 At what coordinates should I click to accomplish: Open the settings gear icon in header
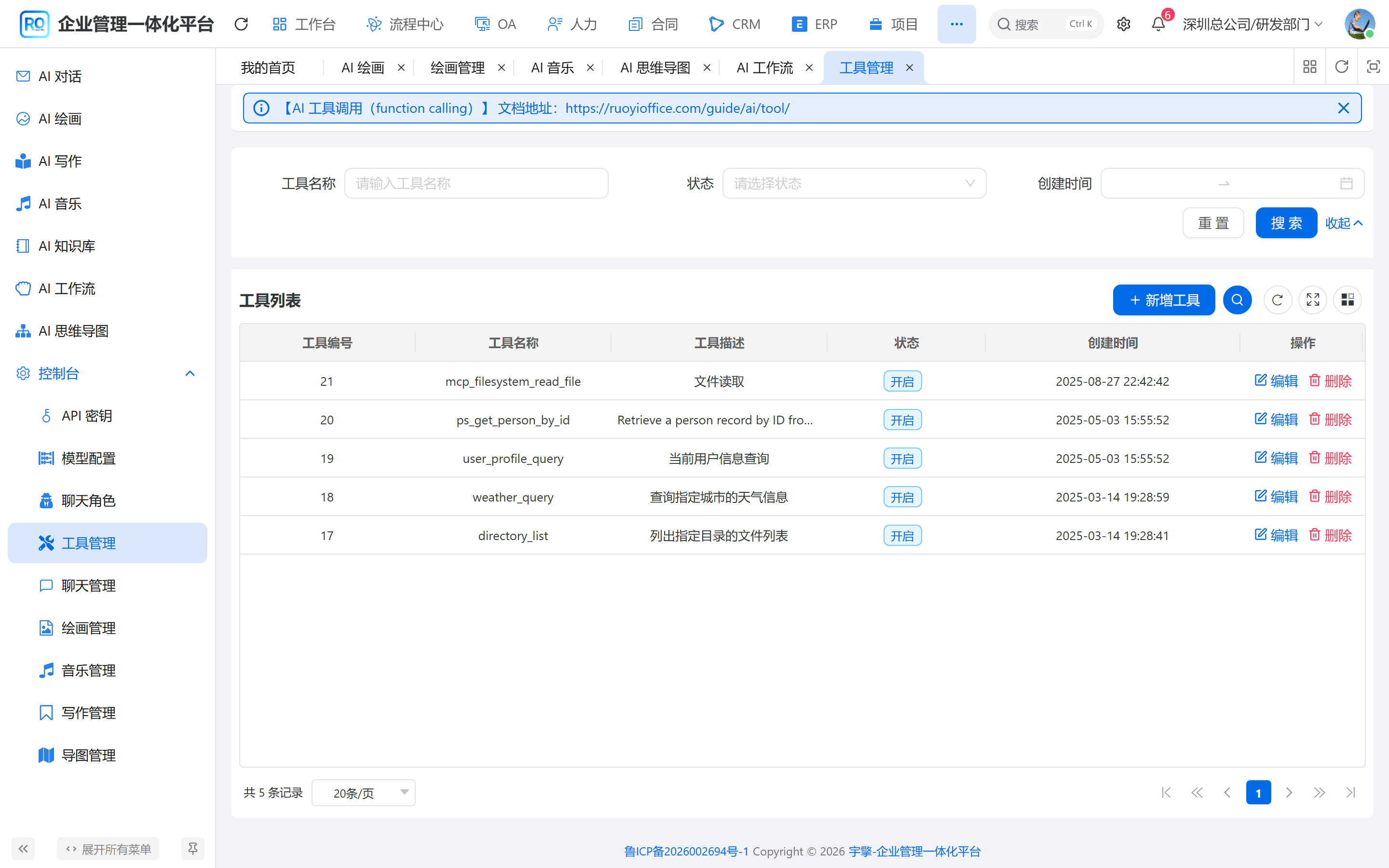point(1123,24)
